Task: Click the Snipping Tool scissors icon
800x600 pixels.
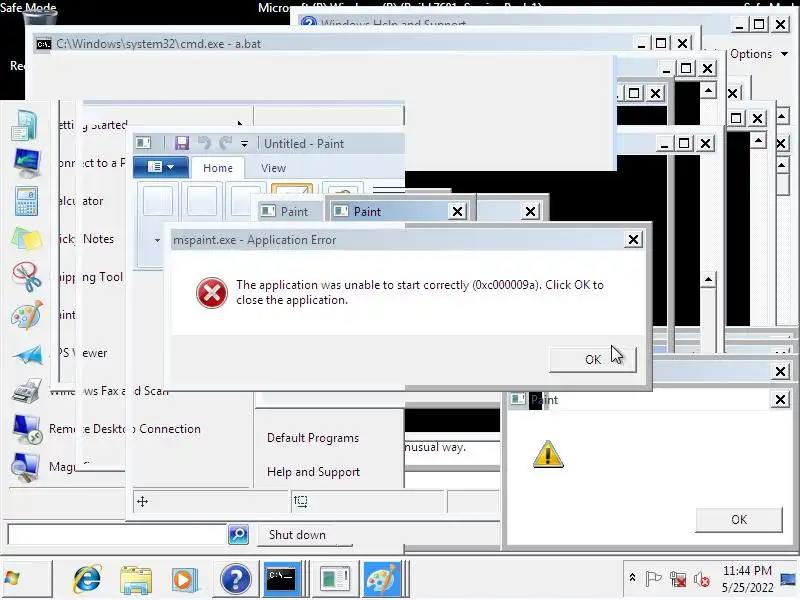Action: click(x=27, y=277)
